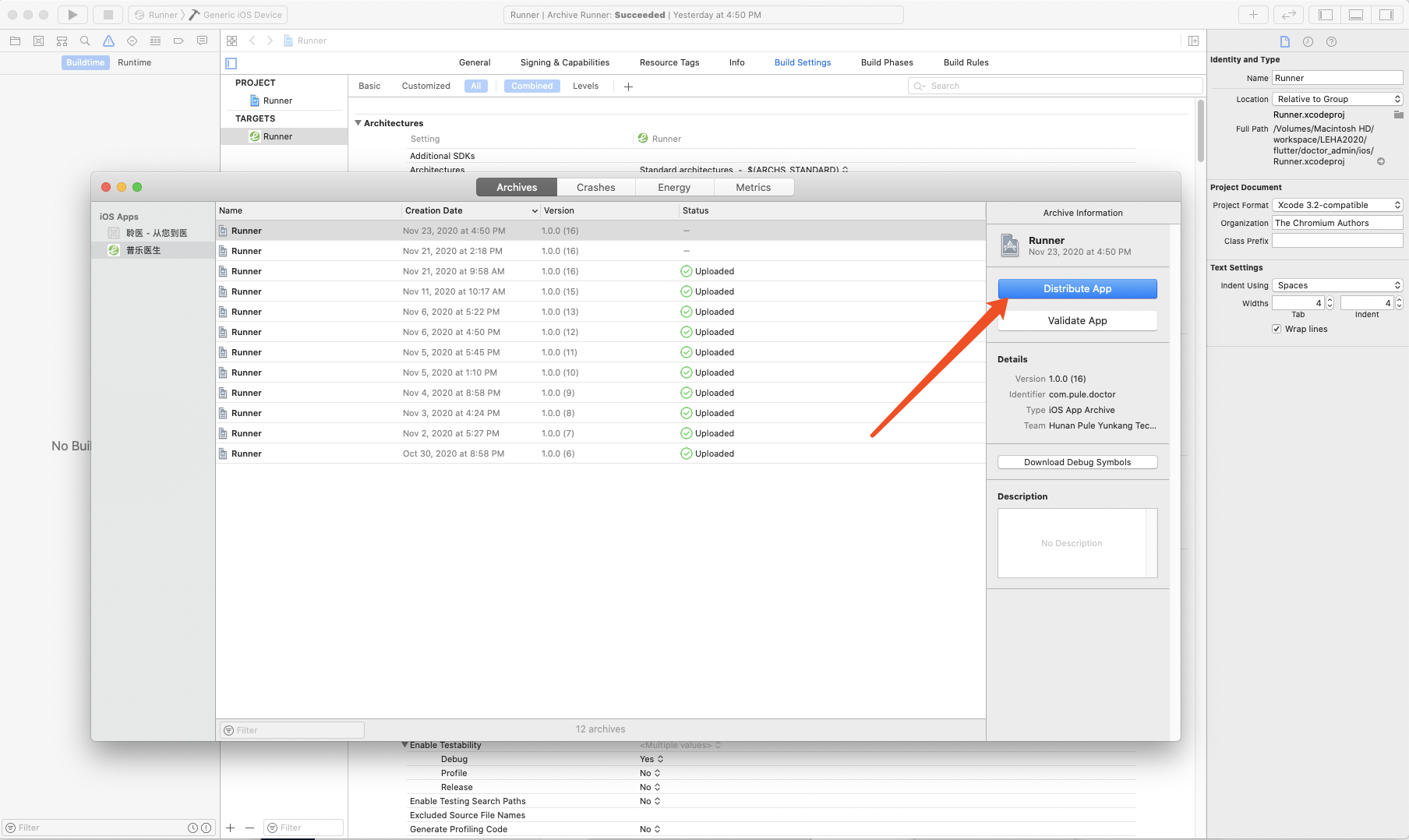Toggle the left Navigator panel
This screenshot has width=1409, height=840.
point(1326,15)
